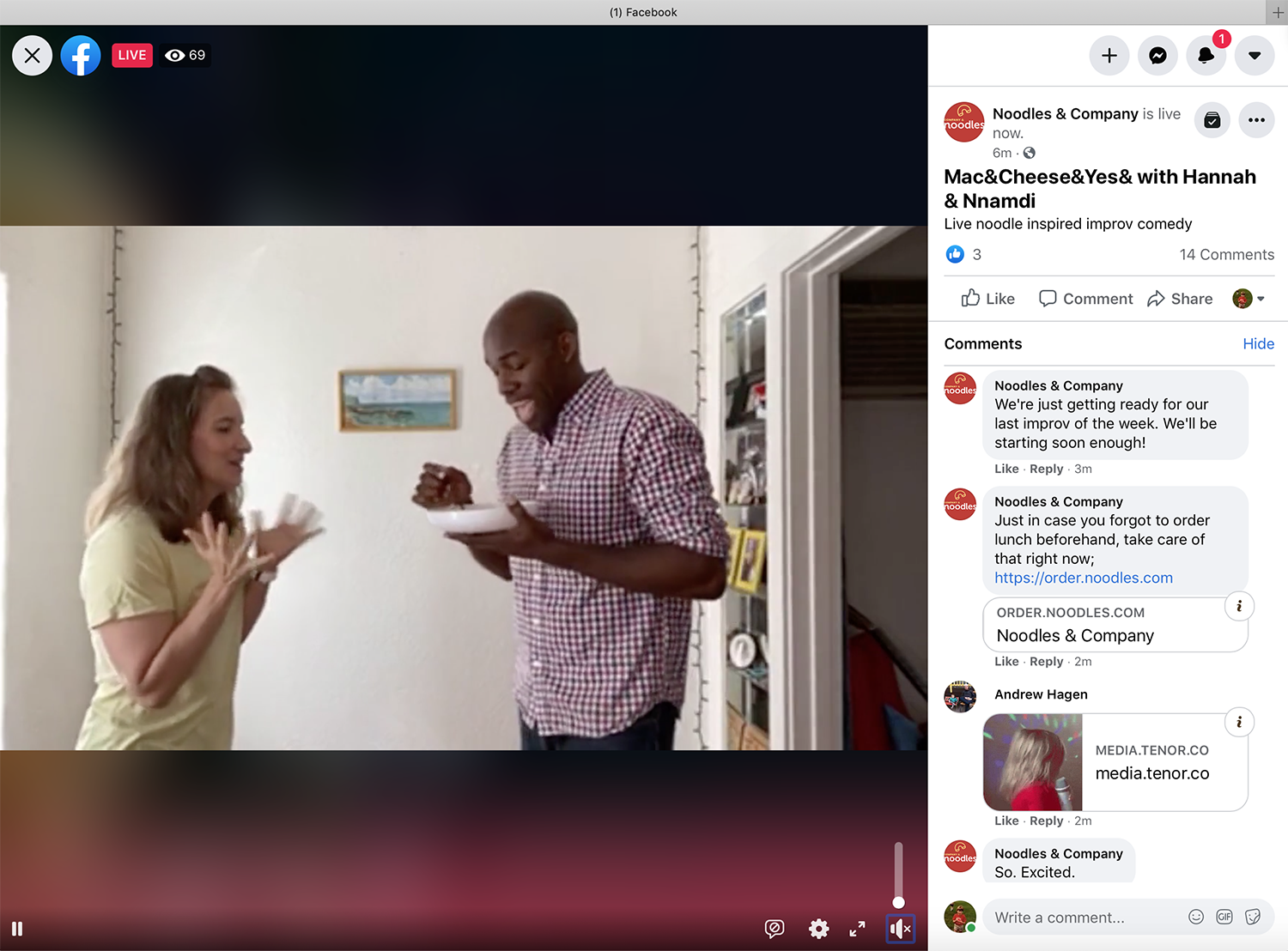Open the video settings gear
This screenshot has height=951, width=1288.
click(819, 929)
